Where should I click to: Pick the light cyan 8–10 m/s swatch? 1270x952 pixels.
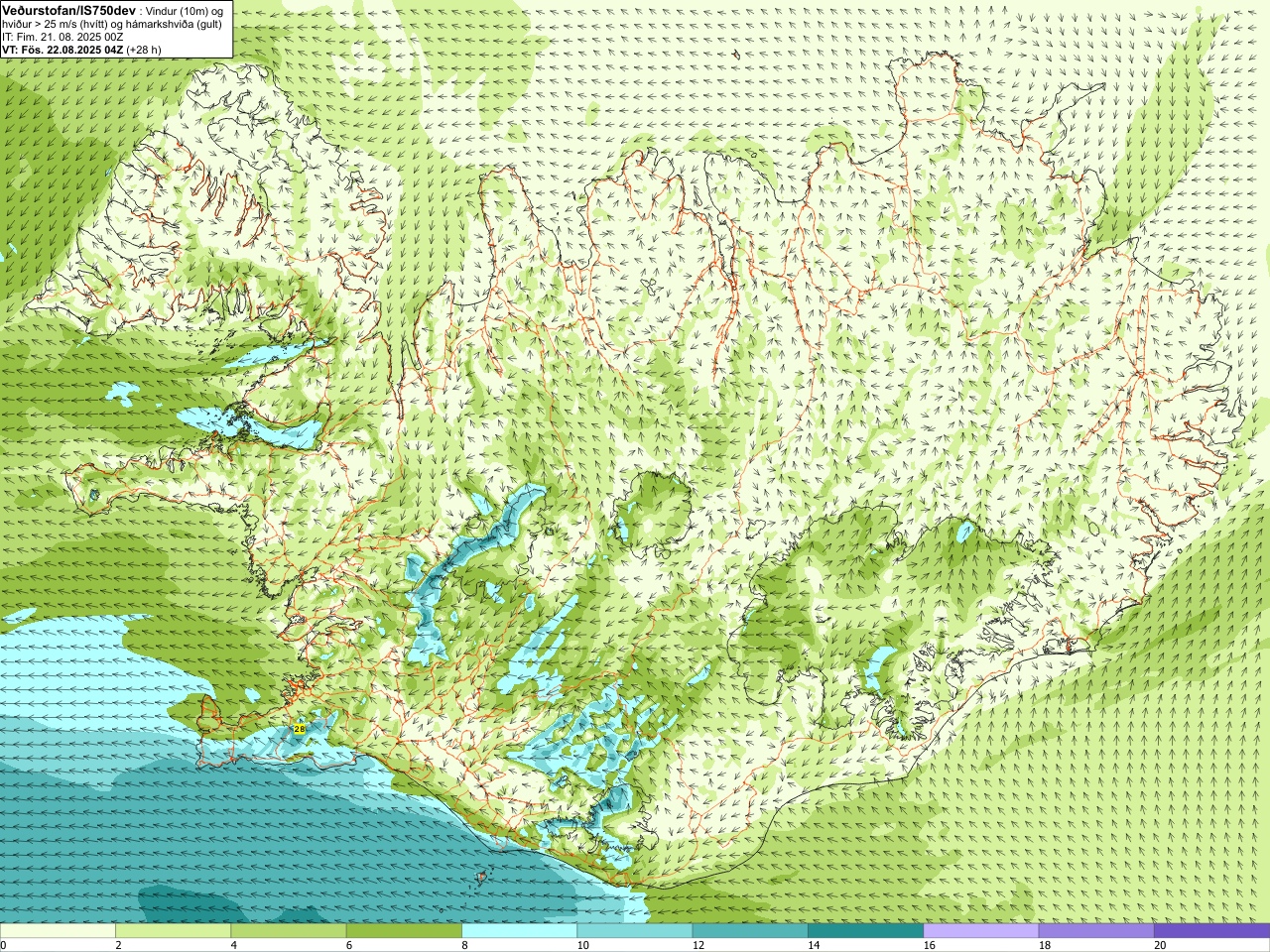pos(519,931)
